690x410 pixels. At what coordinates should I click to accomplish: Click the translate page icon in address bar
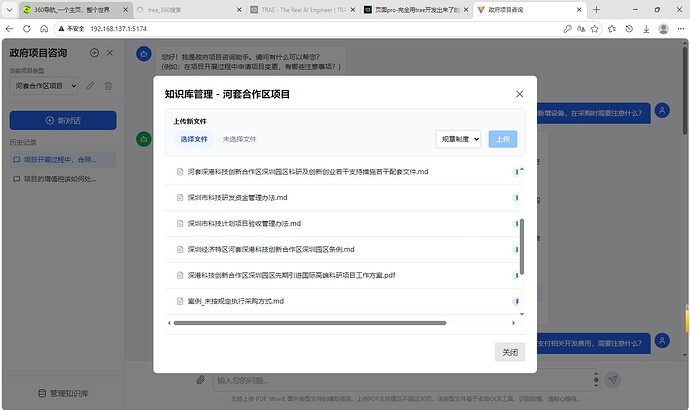point(581,29)
